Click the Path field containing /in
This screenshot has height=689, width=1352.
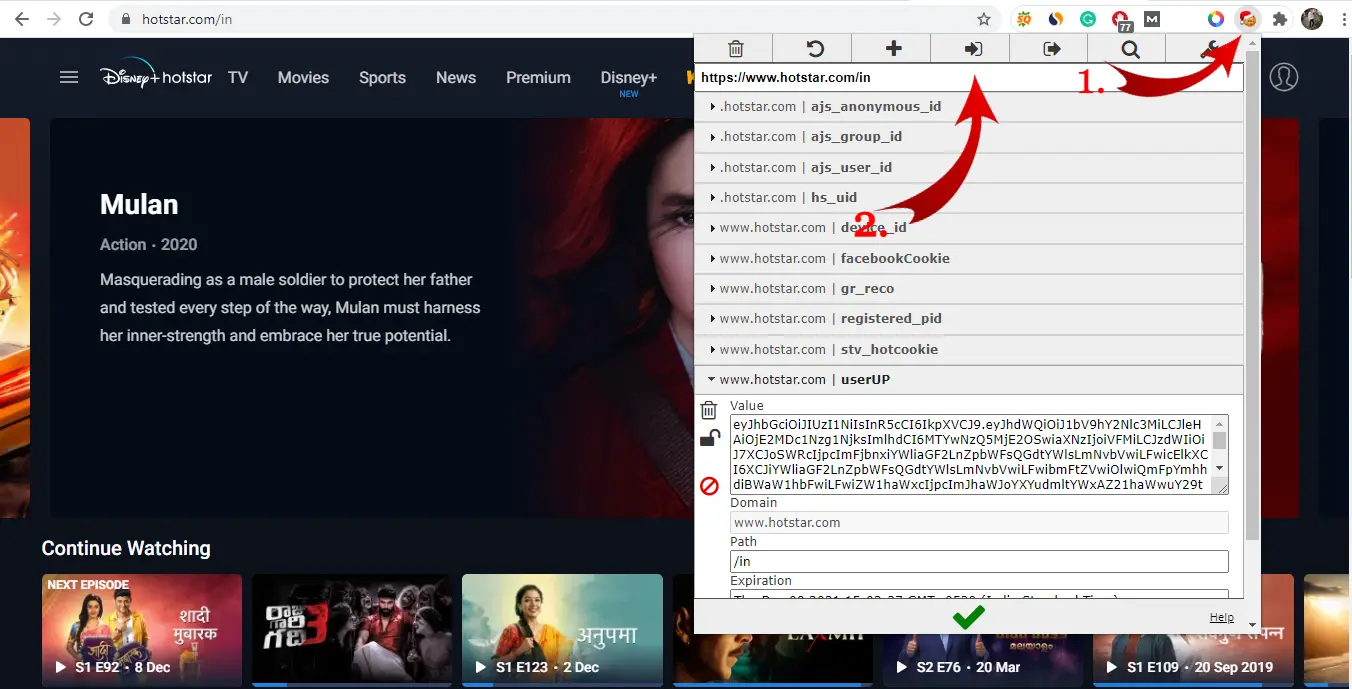click(x=979, y=562)
